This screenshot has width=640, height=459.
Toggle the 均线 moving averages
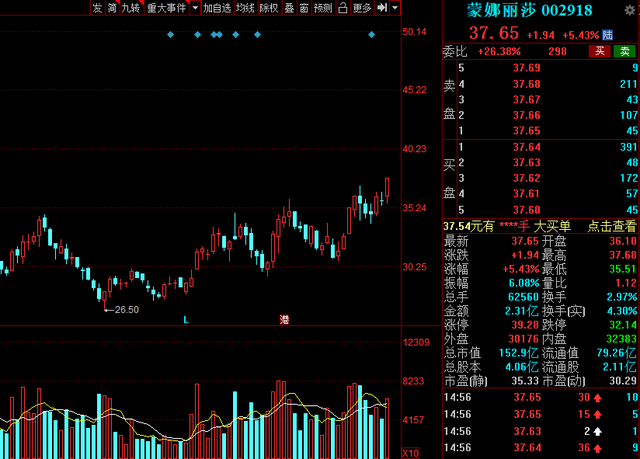click(x=245, y=7)
